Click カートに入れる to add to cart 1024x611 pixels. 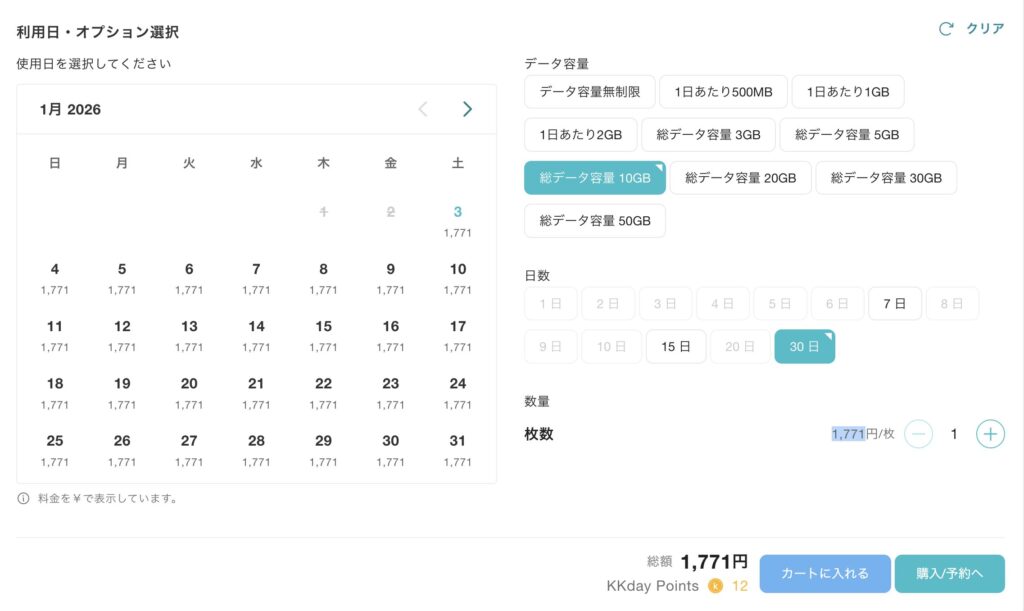(x=825, y=573)
